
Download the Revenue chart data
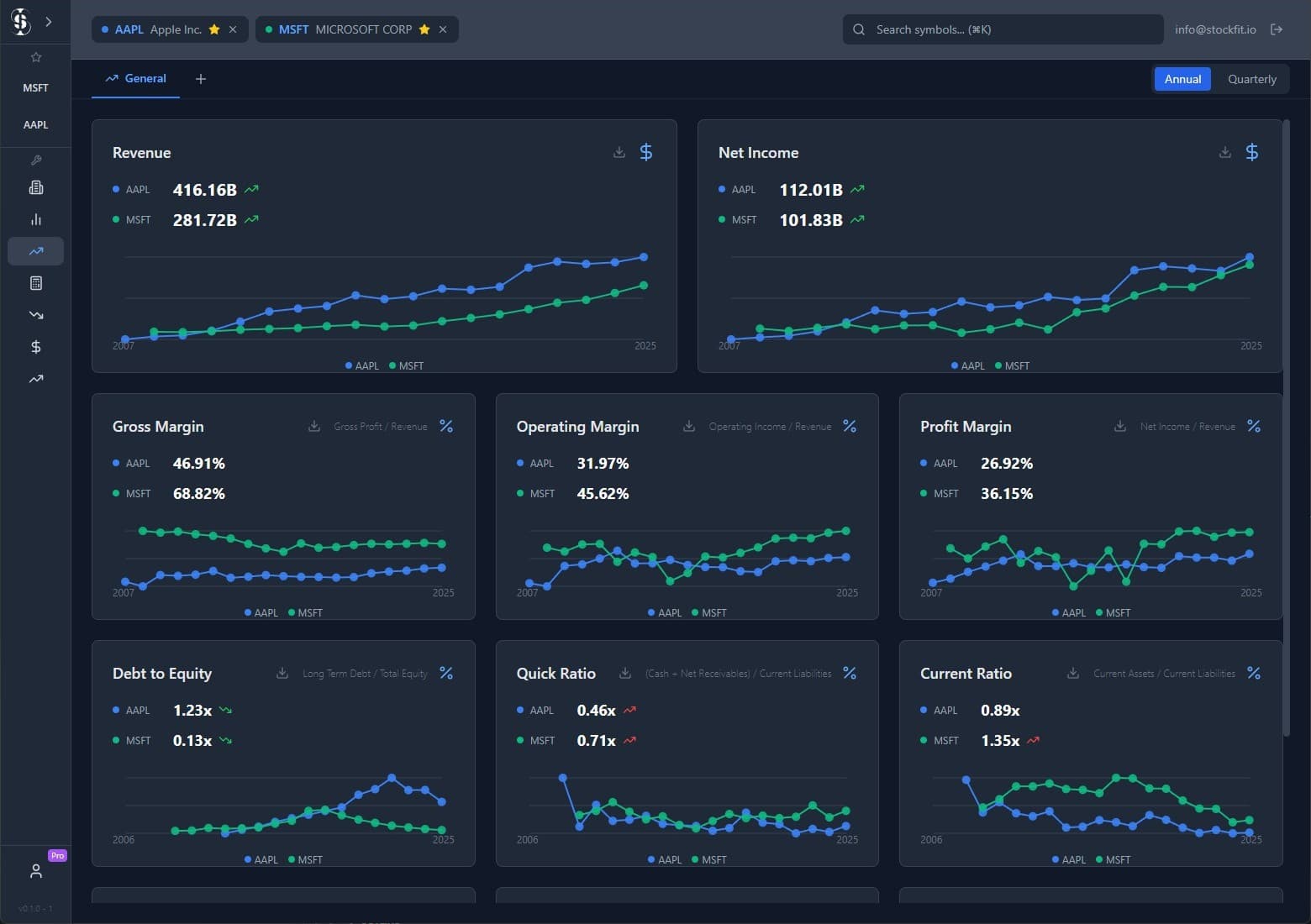pyautogui.click(x=619, y=152)
